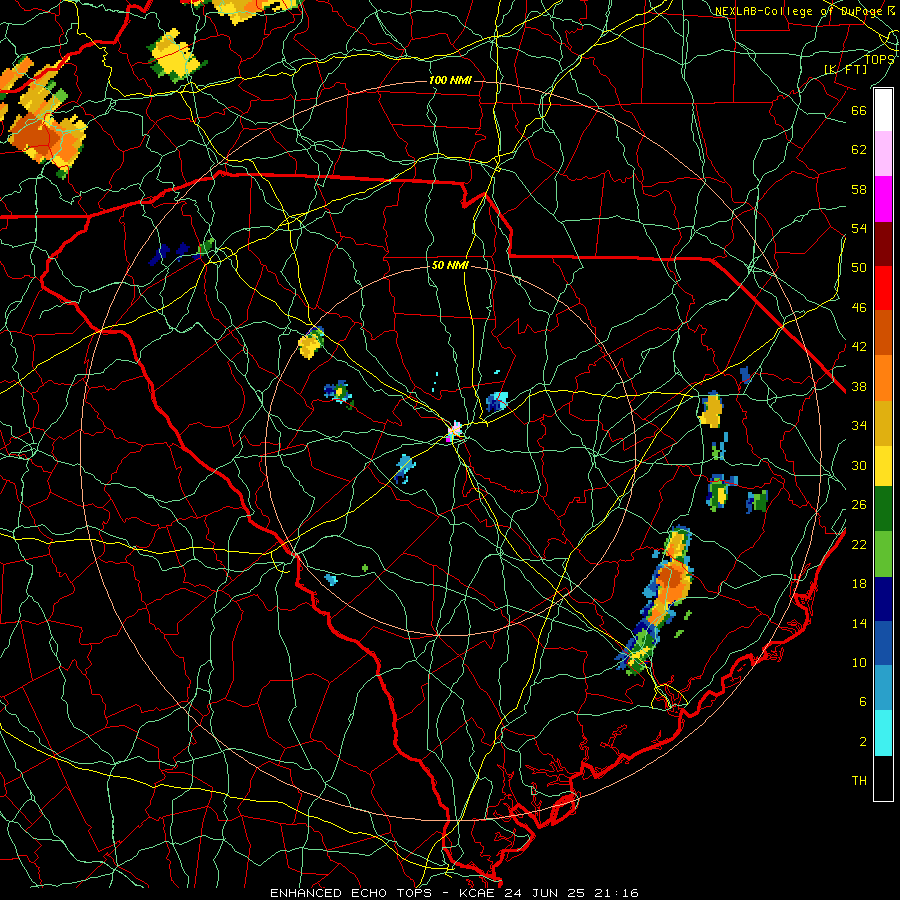Click the '26' legend value
The width and height of the screenshot is (900, 900).
(859, 505)
